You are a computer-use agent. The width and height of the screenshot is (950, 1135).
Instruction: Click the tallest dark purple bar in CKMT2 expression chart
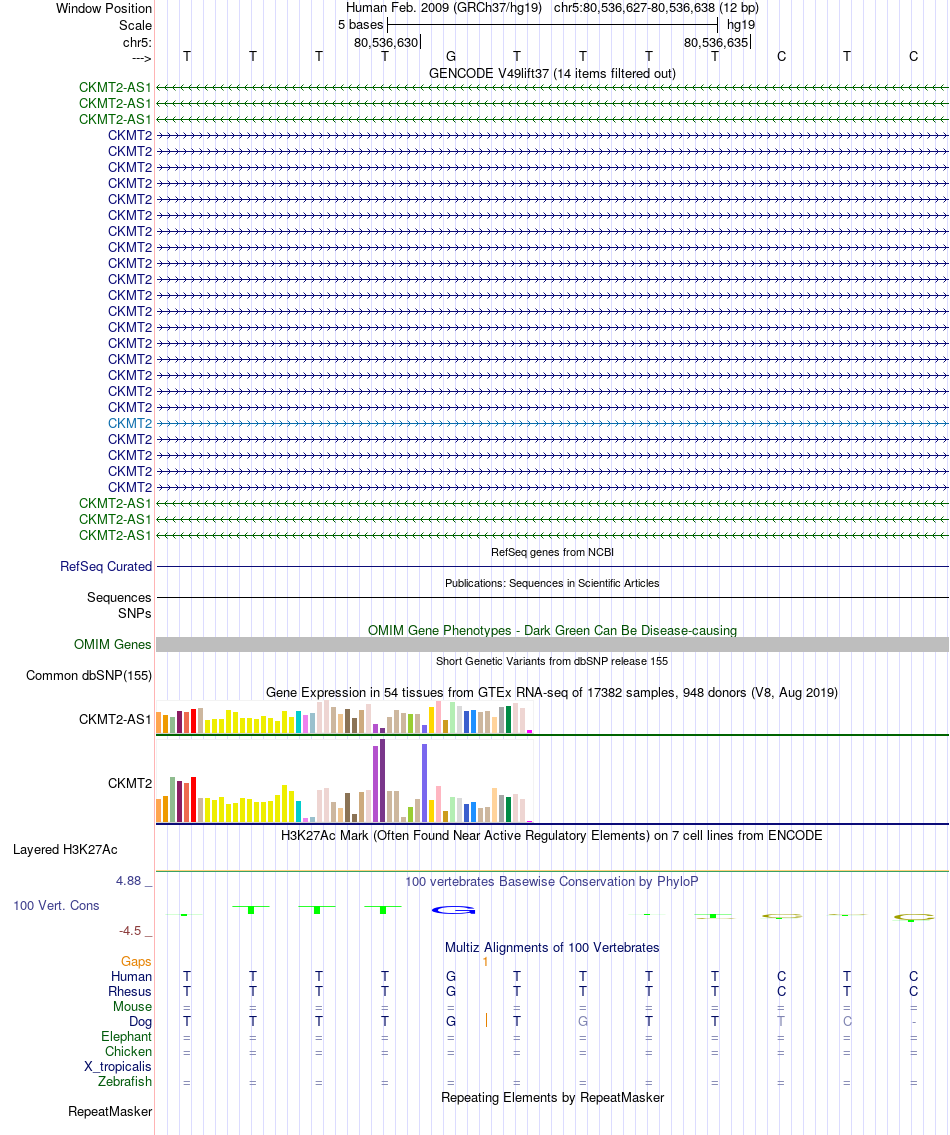tap(382, 780)
